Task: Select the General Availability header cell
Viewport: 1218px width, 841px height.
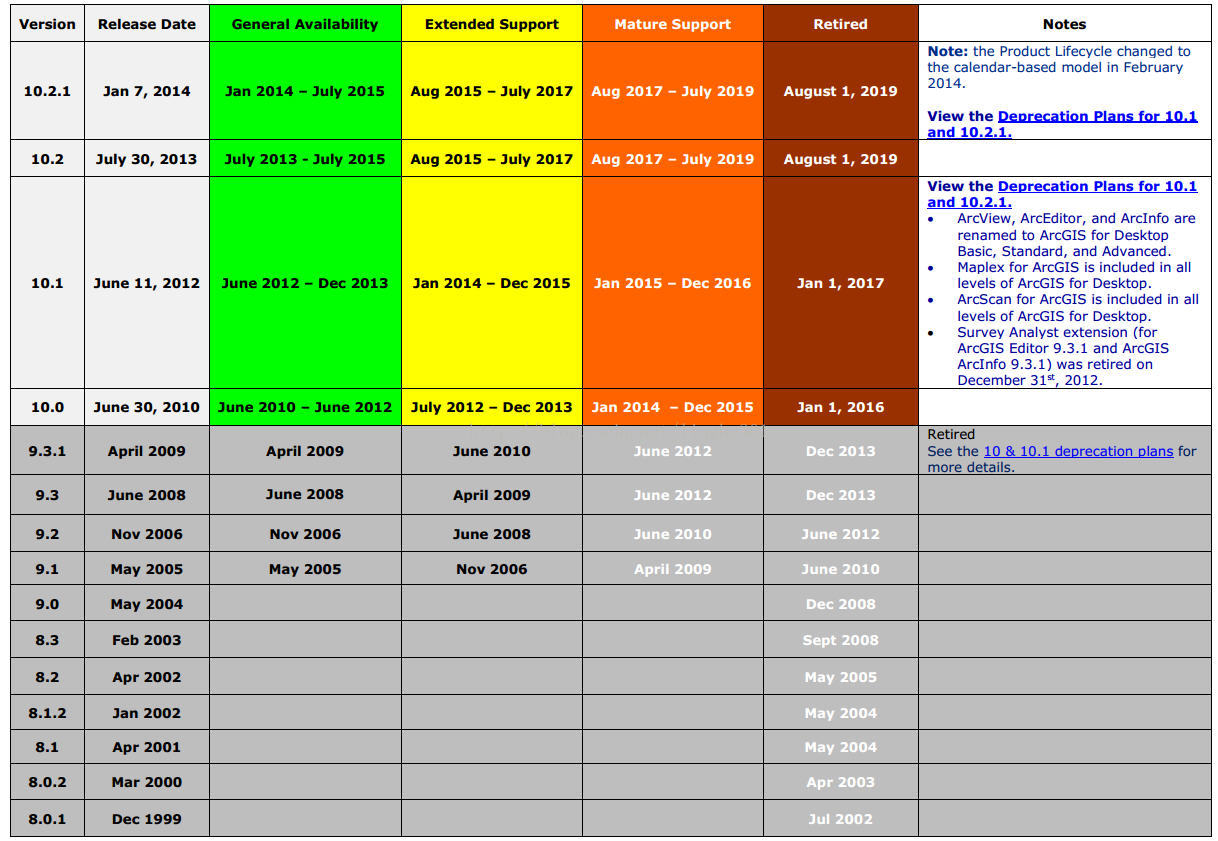Action: click(305, 24)
